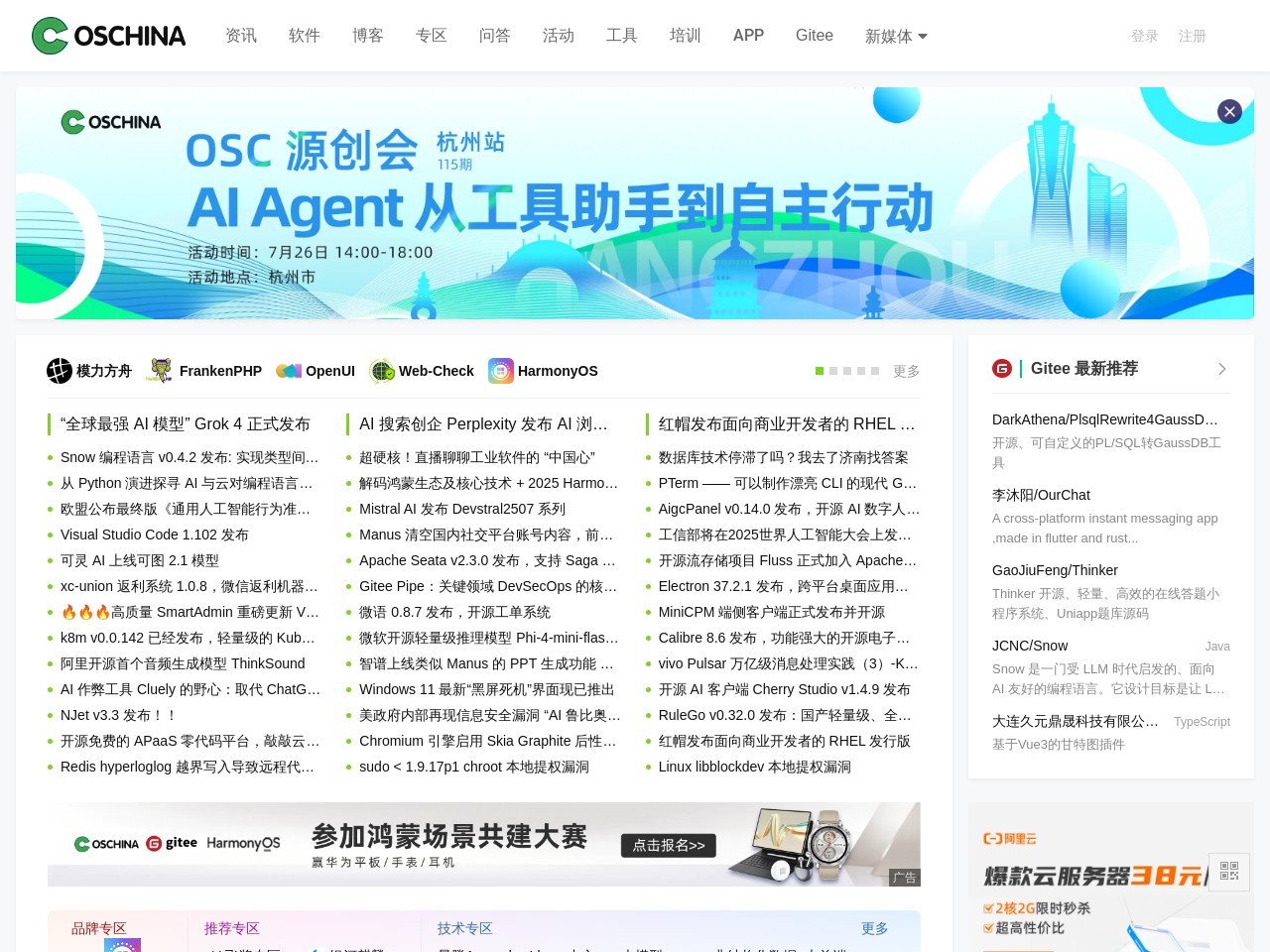The image size is (1270, 952).
Task: Open OpenUI via its colorful butterfly icon
Action: pos(289,371)
